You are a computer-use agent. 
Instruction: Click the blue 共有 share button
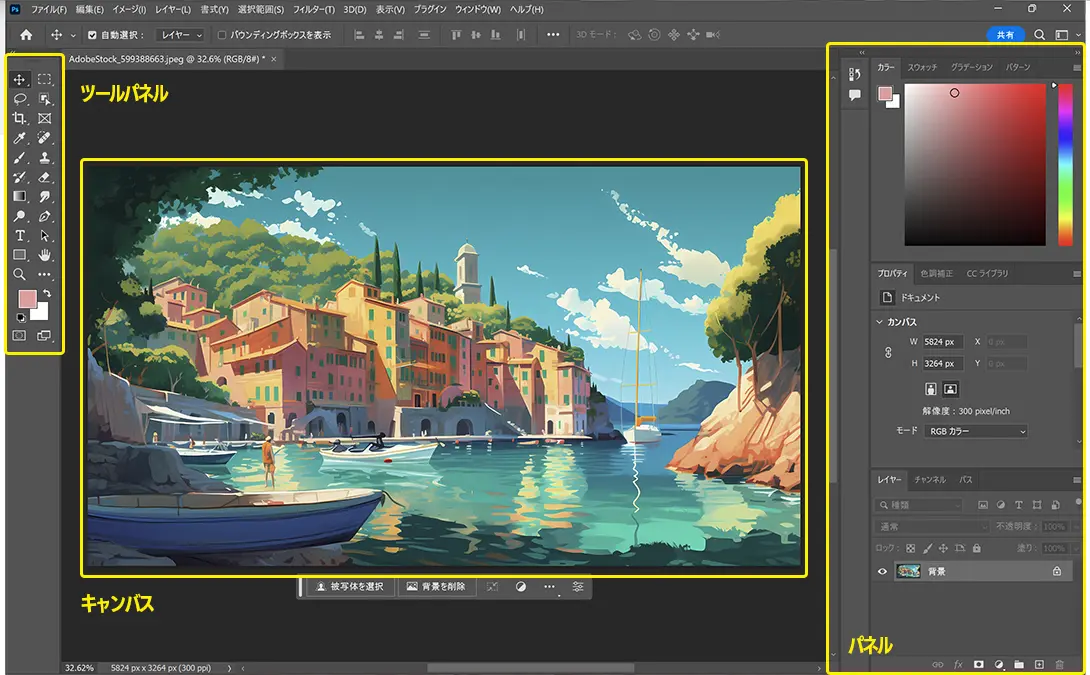click(x=1005, y=35)
